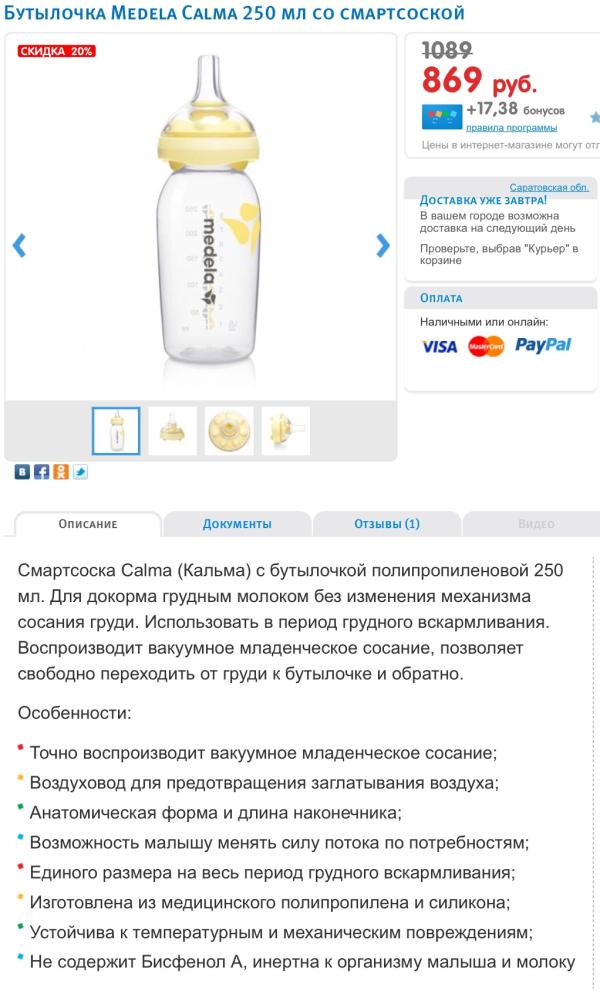This screenshot has height=993, width=600.
Task: Show next product image arrow
Action: tap(383, 246)
